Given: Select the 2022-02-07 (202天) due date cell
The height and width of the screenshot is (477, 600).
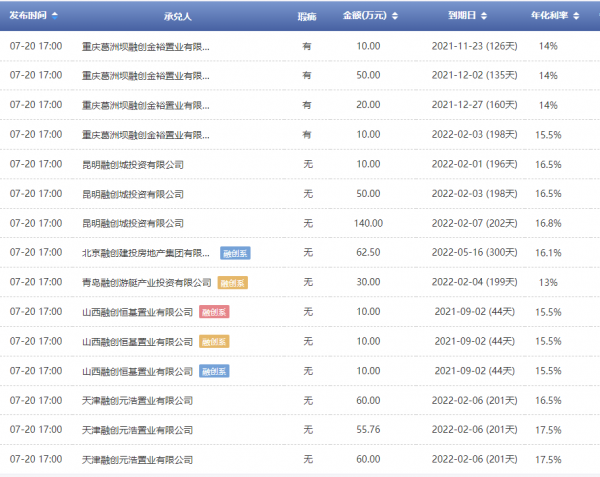Looking at the screenshot, I should click(x=474, y=223).
